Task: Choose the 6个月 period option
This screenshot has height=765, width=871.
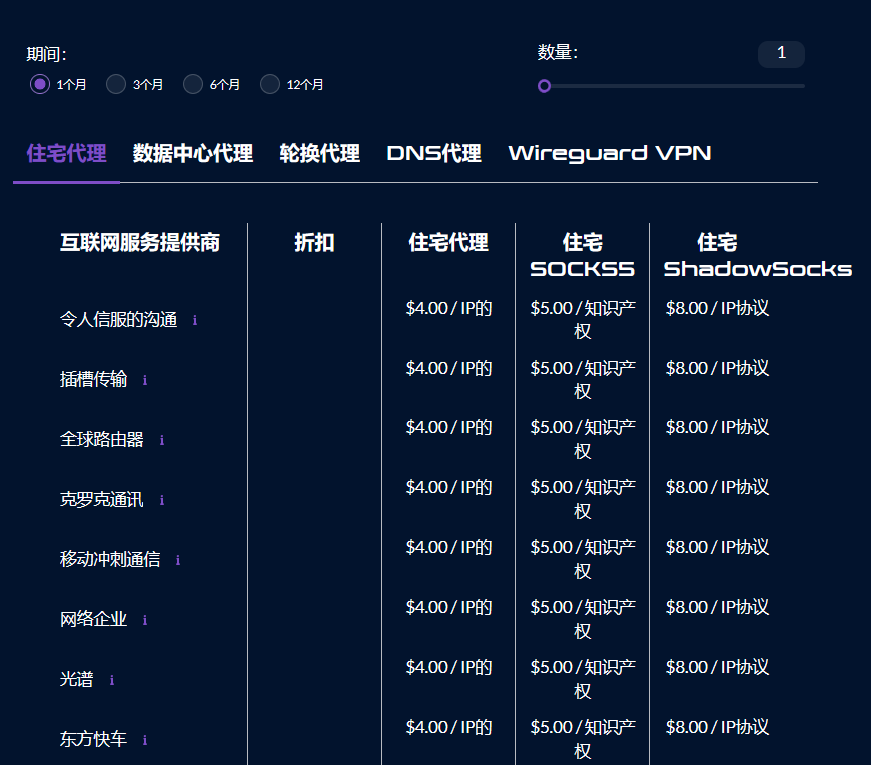Action: pos(193,84)
